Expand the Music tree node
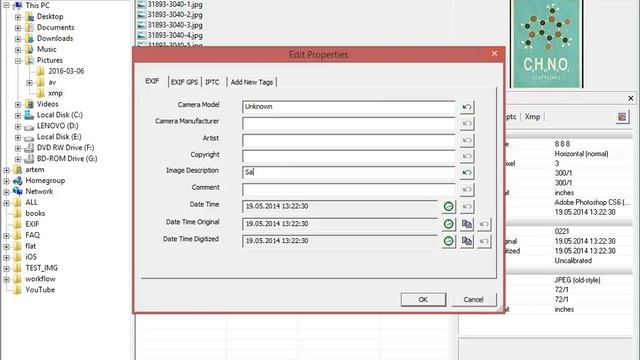The width and height of the screenshot is (640, 360). (18, 50)
